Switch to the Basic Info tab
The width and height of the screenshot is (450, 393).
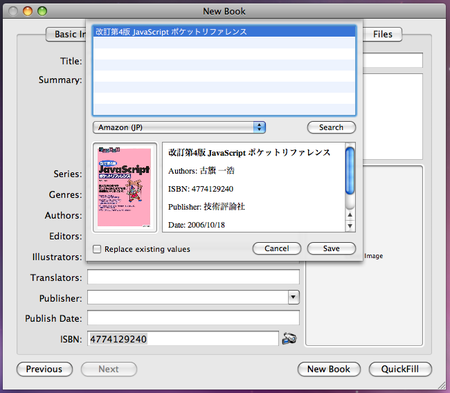(66, 34)
